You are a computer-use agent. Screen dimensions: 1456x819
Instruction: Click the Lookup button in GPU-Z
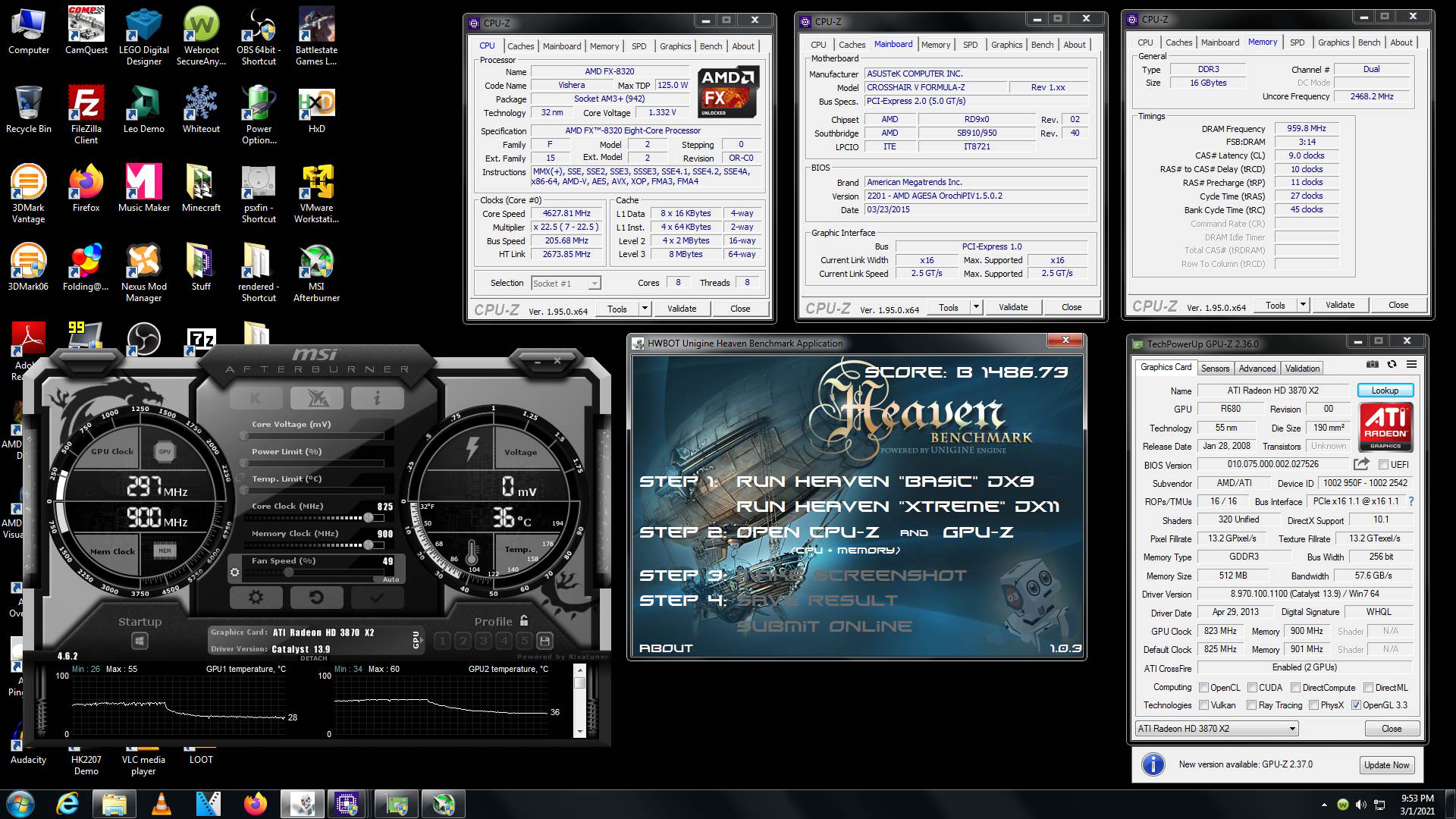click(x=1385, y=391)
